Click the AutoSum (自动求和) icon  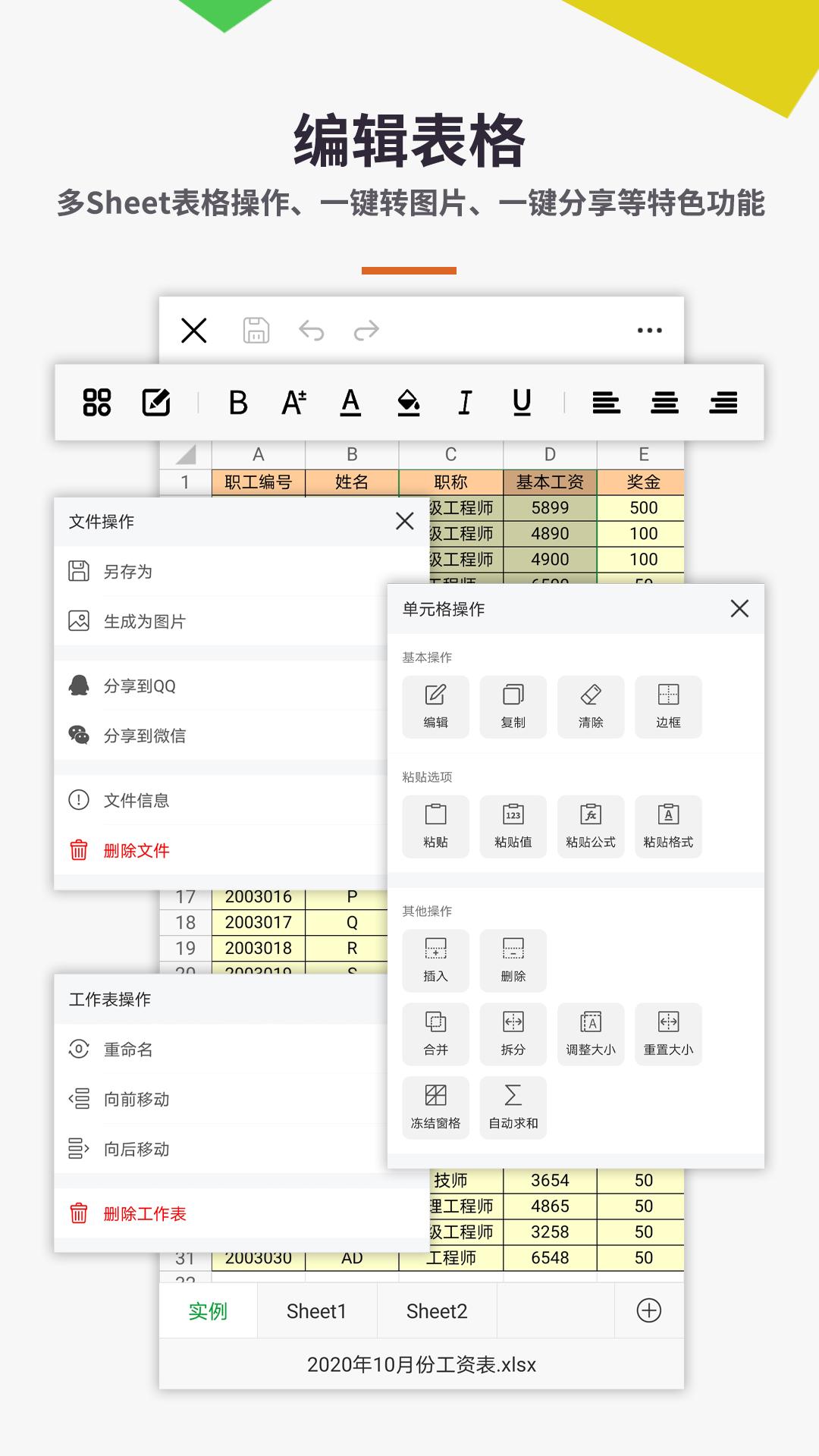pos(513,1106)
